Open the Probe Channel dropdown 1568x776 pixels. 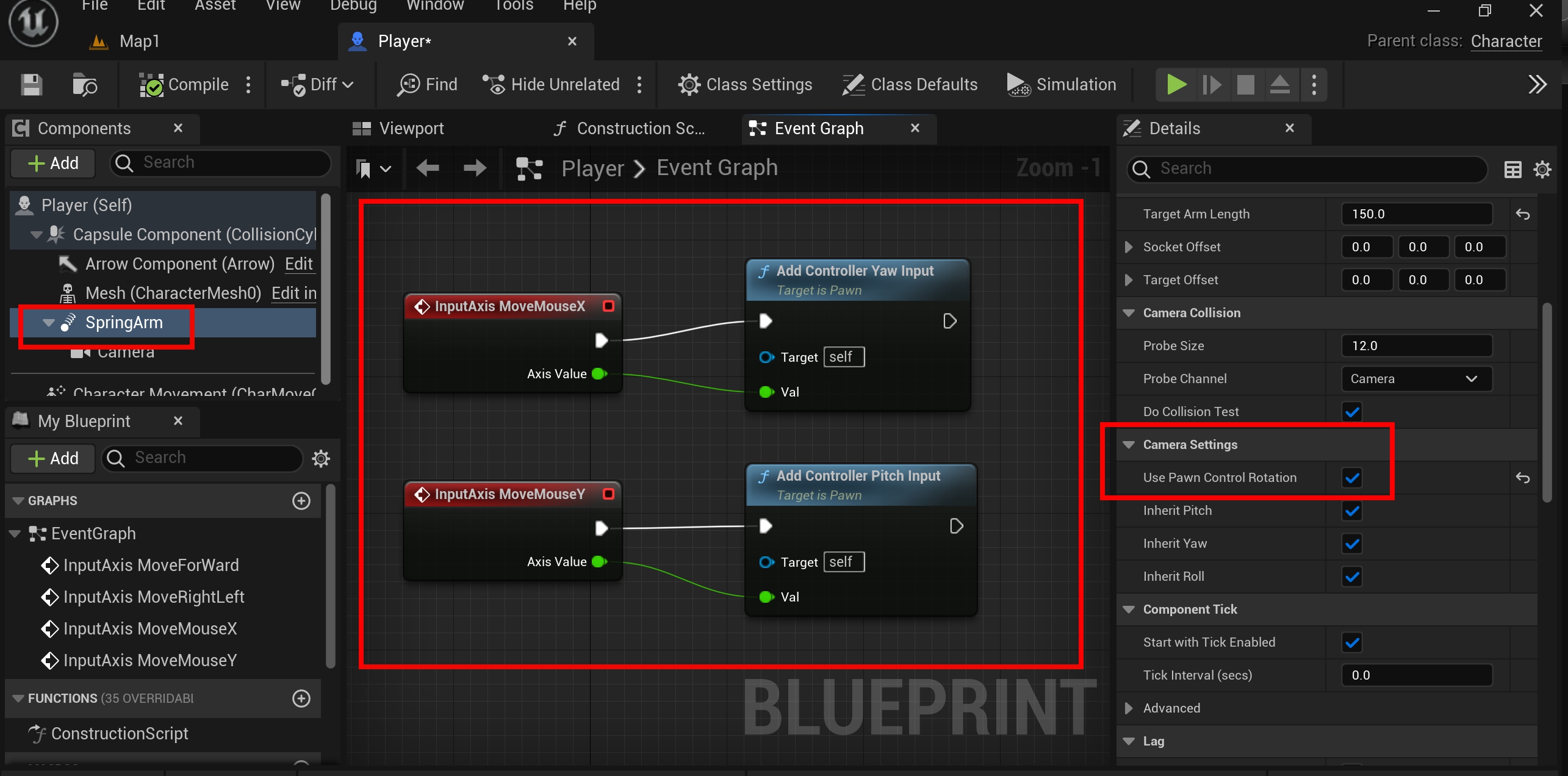[x=1417, y=379]
